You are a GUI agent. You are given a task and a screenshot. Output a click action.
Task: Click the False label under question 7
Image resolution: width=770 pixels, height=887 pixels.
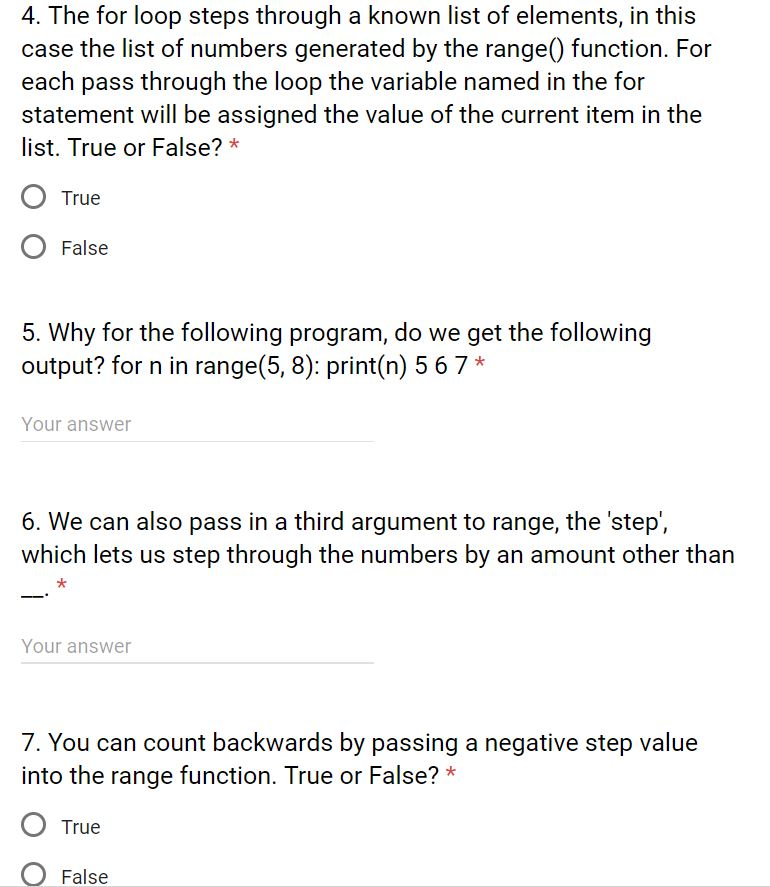point(85,875)
